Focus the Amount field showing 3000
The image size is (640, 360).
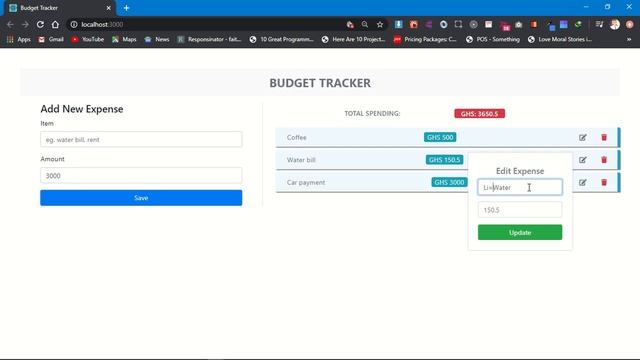141,176
